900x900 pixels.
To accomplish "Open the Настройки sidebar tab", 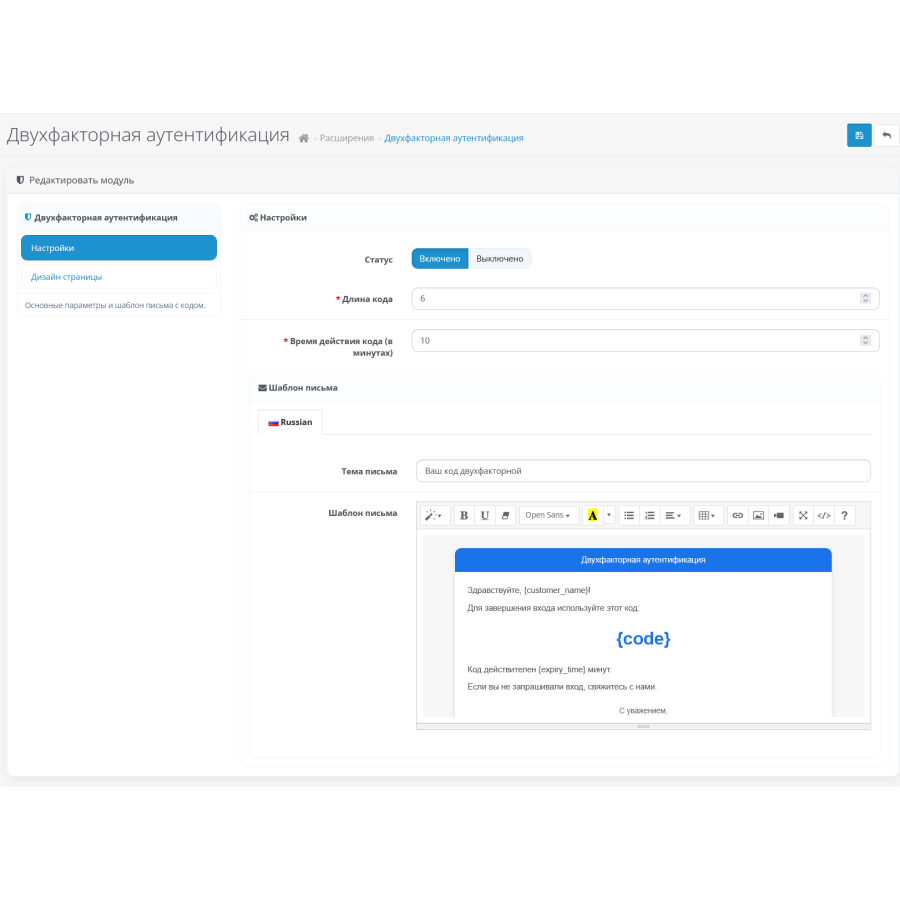I will point(119,248).
